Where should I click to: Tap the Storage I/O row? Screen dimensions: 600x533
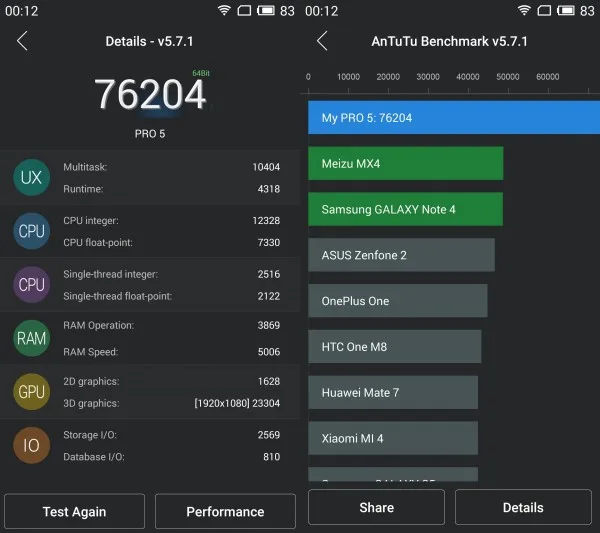[171, 435]
